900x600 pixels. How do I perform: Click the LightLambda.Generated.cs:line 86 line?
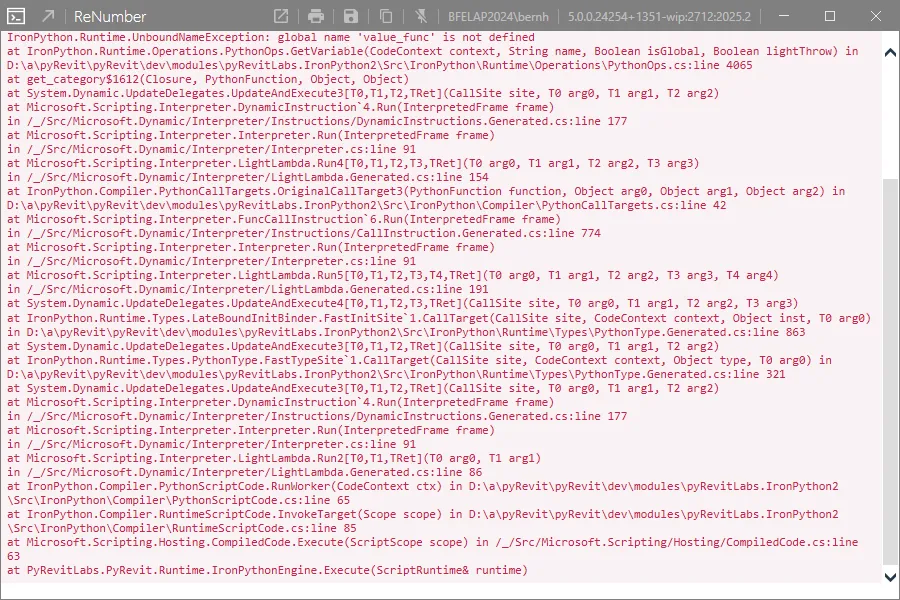[245, 473]
